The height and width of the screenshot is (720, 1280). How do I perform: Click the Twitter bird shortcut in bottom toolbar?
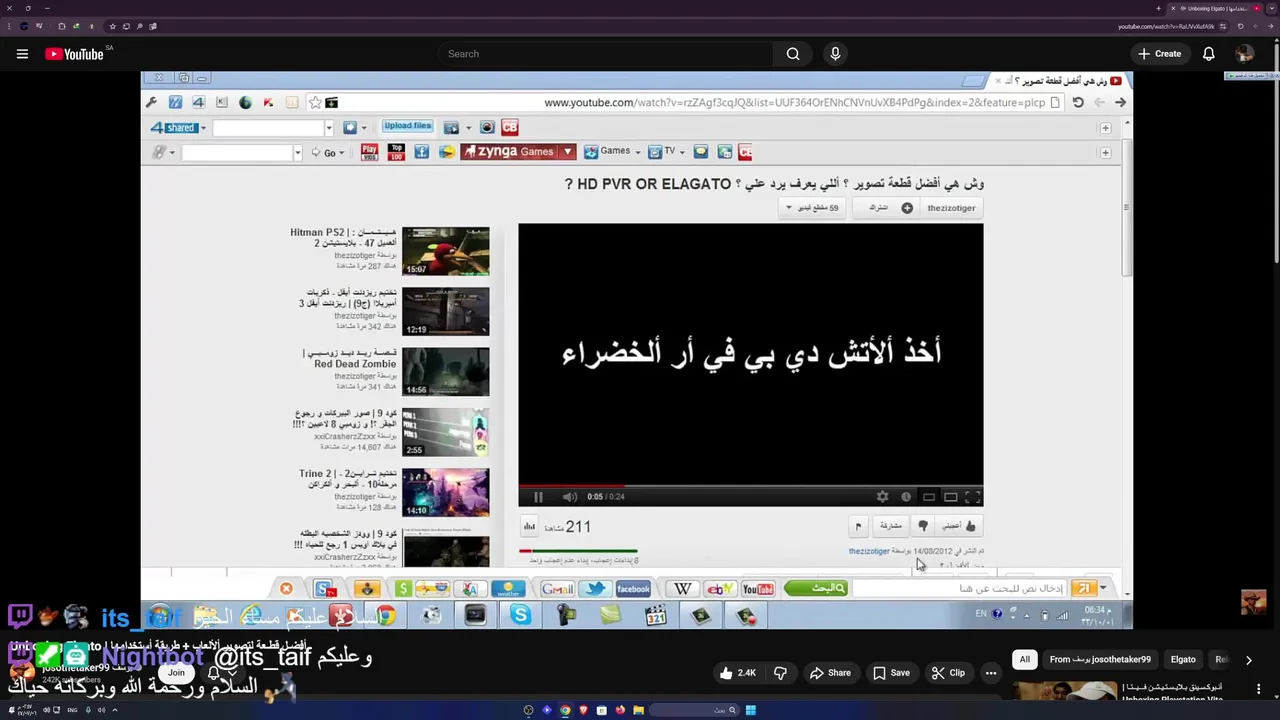click(x=596, y=589)
